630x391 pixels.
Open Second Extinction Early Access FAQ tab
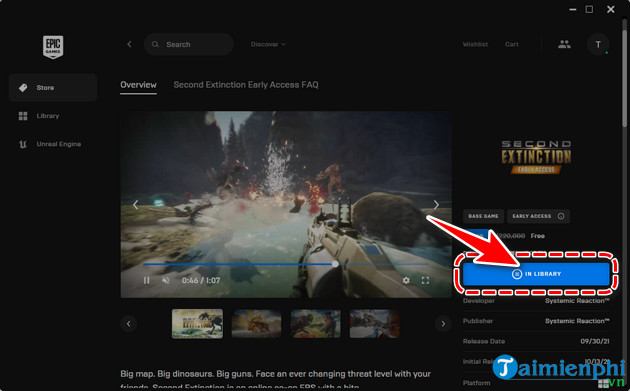pos(246,85)
